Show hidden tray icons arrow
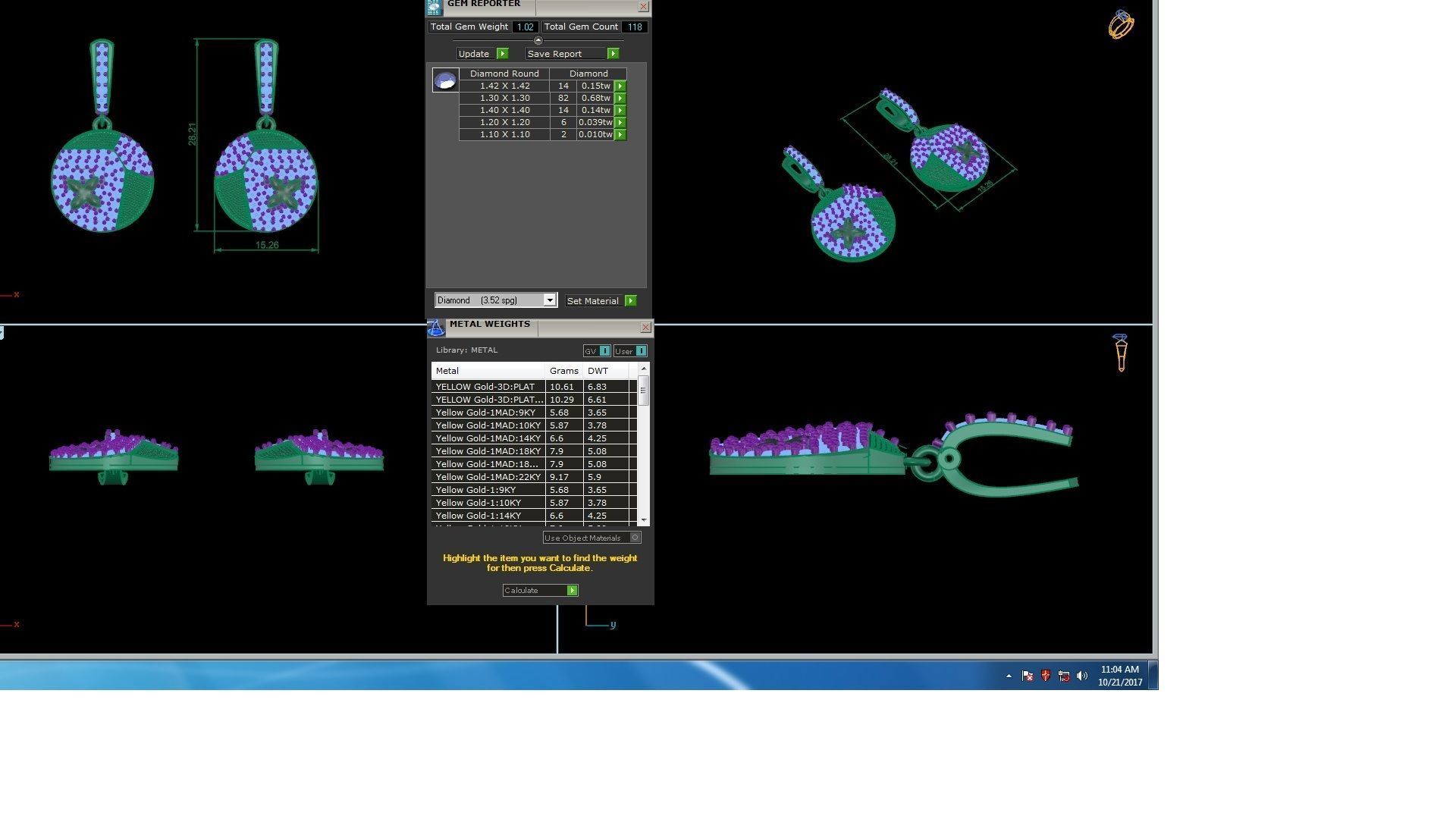This screenshot has height=819, width=1456. point(1009,676)
